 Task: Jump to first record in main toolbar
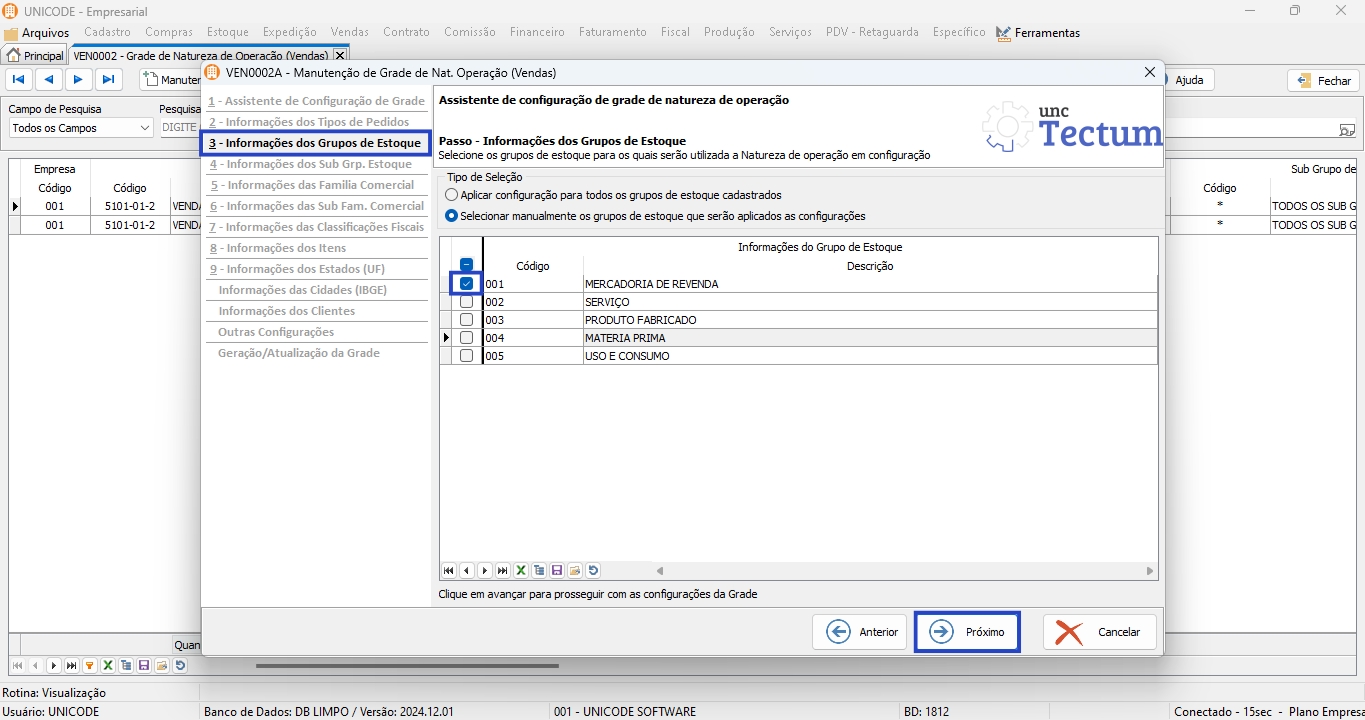[x=19, y=80]
